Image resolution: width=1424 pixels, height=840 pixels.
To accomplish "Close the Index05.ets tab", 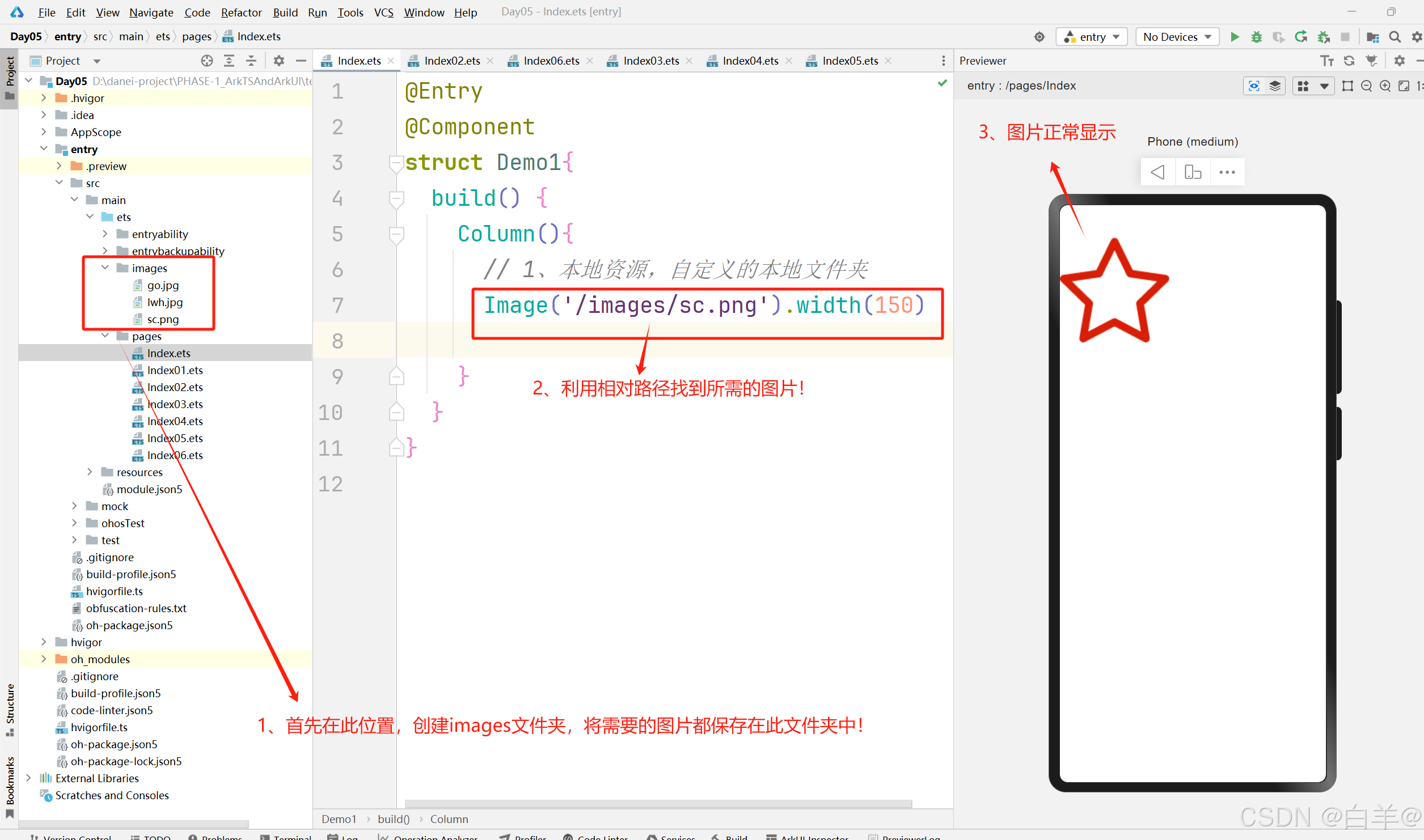I will point(888,61).
